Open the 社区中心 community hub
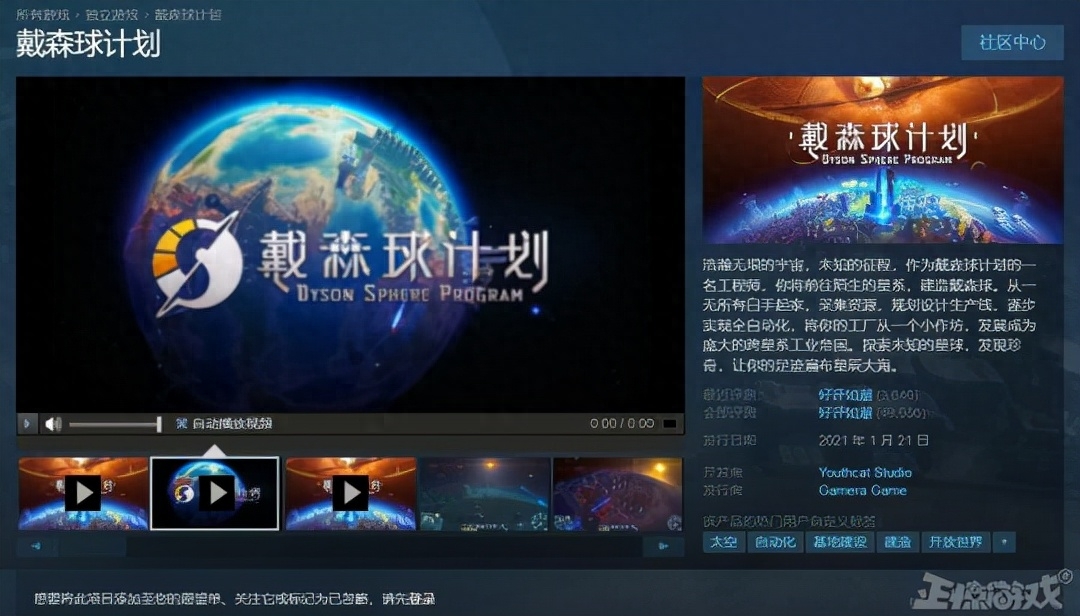The height and width of the screenshot is (616, 1080). (x=1011, y=42)
